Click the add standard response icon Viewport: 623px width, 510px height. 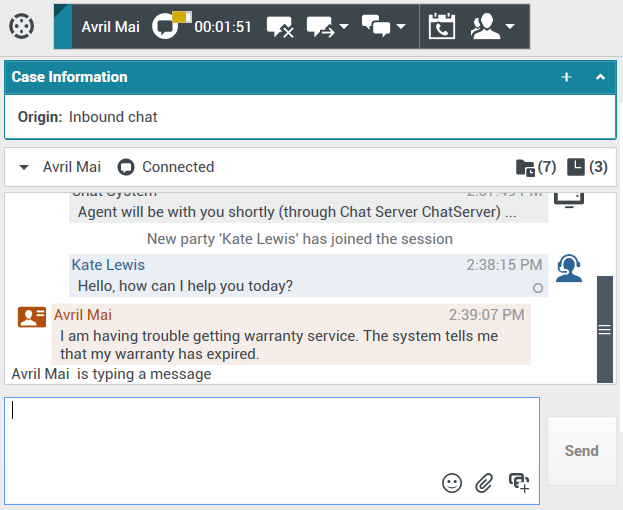tap(518, 482)
